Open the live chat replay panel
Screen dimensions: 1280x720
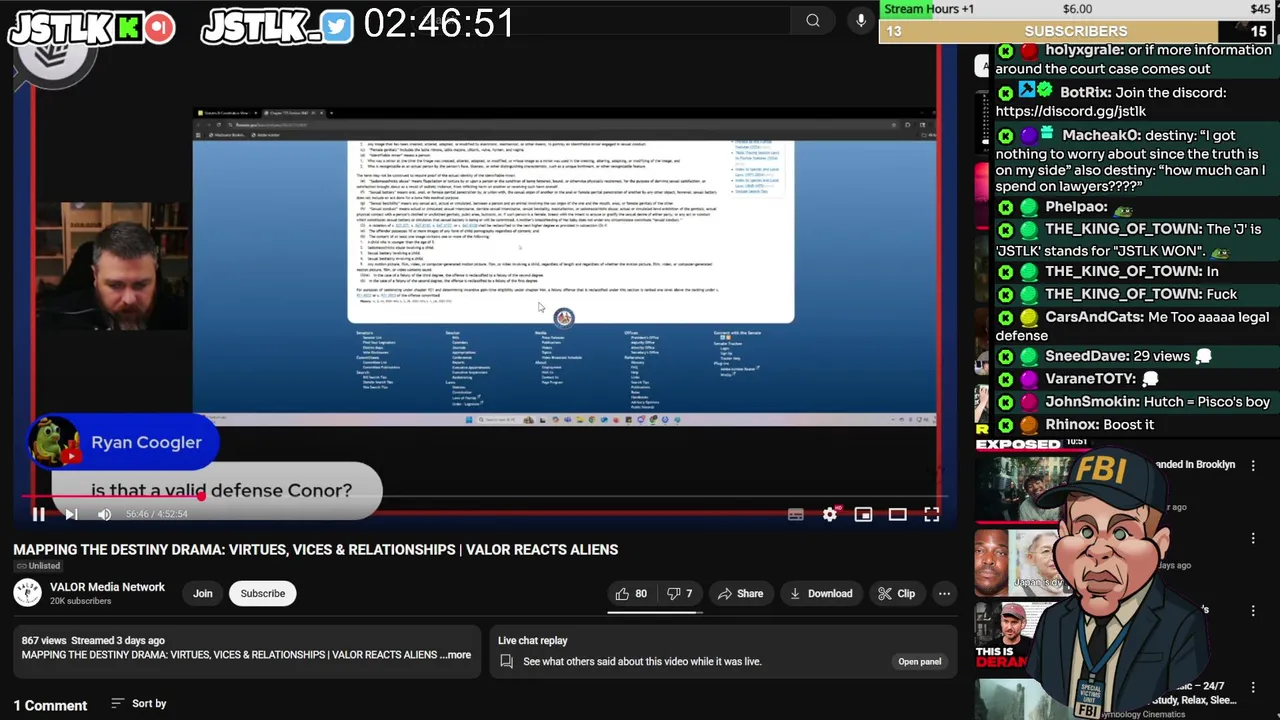tap(919, 661)
